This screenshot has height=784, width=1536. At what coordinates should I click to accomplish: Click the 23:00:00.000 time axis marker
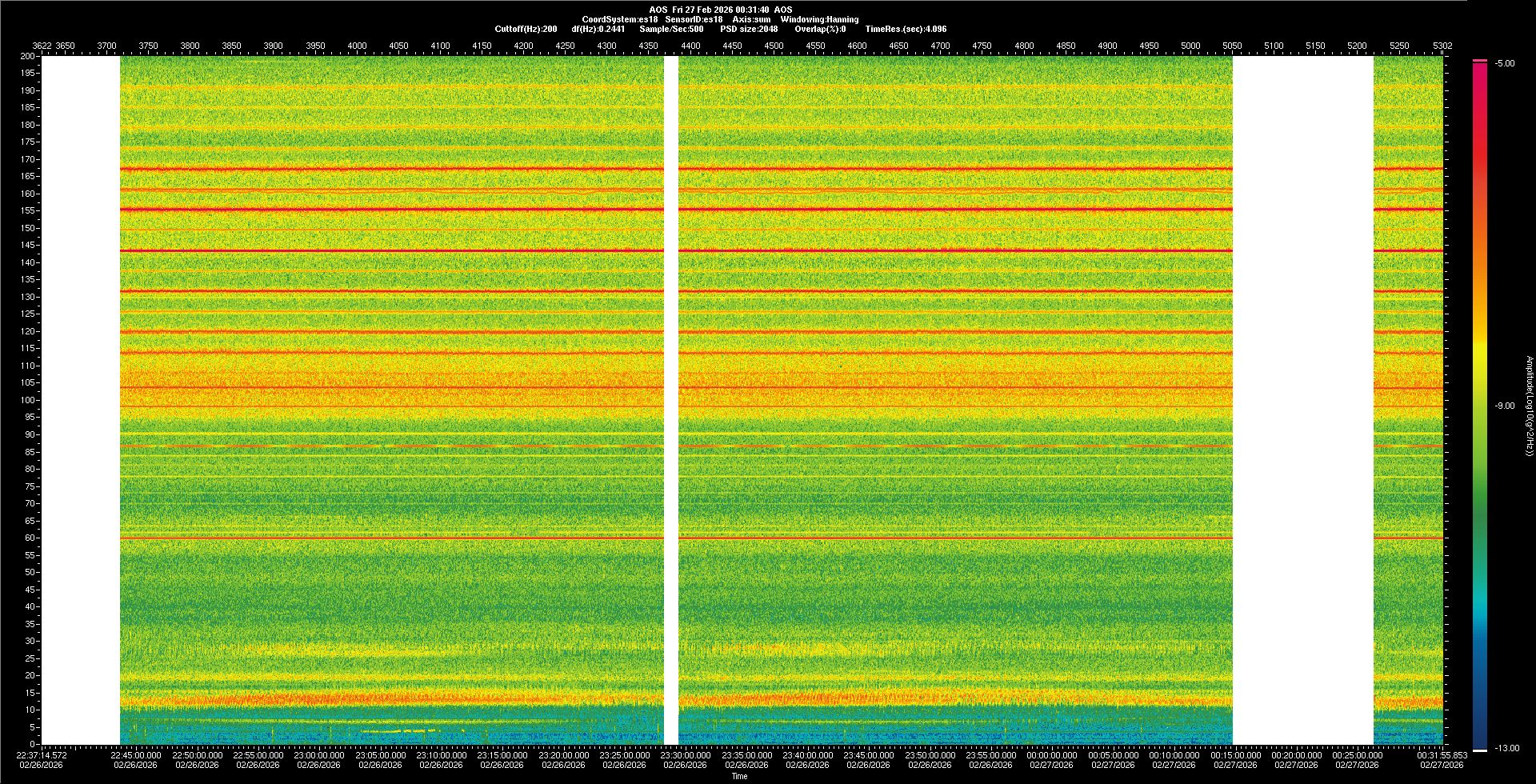[318, 755]
